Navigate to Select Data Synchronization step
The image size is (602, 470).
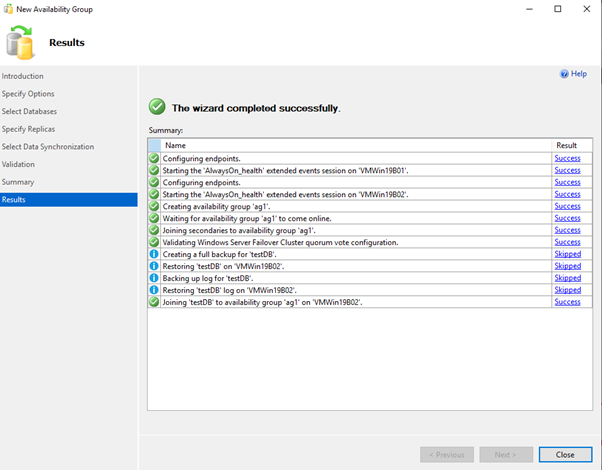coord(47,147)
